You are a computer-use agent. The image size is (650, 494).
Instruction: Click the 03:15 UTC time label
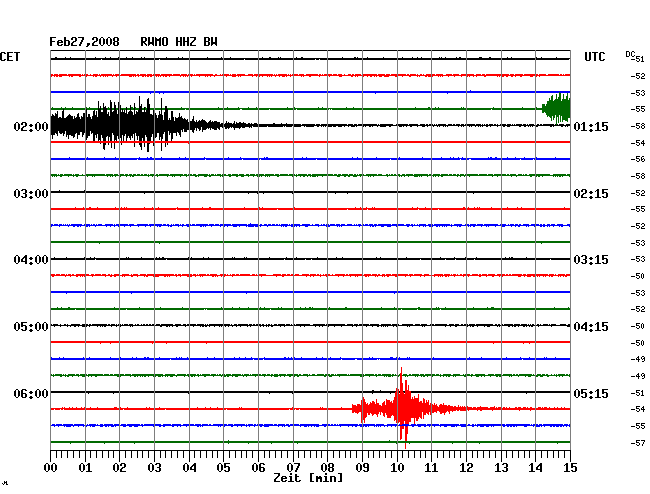click(591, 260)
